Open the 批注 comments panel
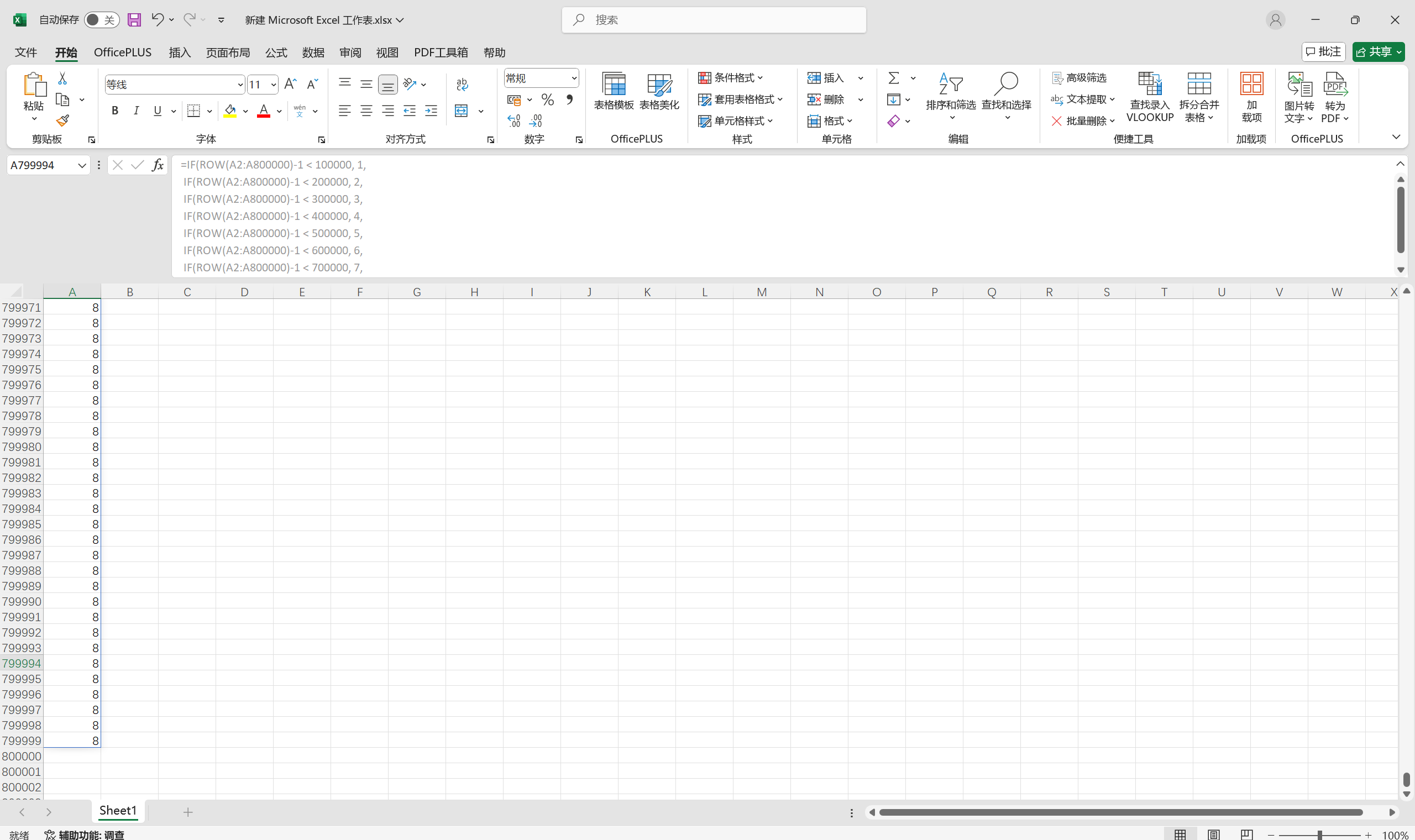 tap(1323, 51)
